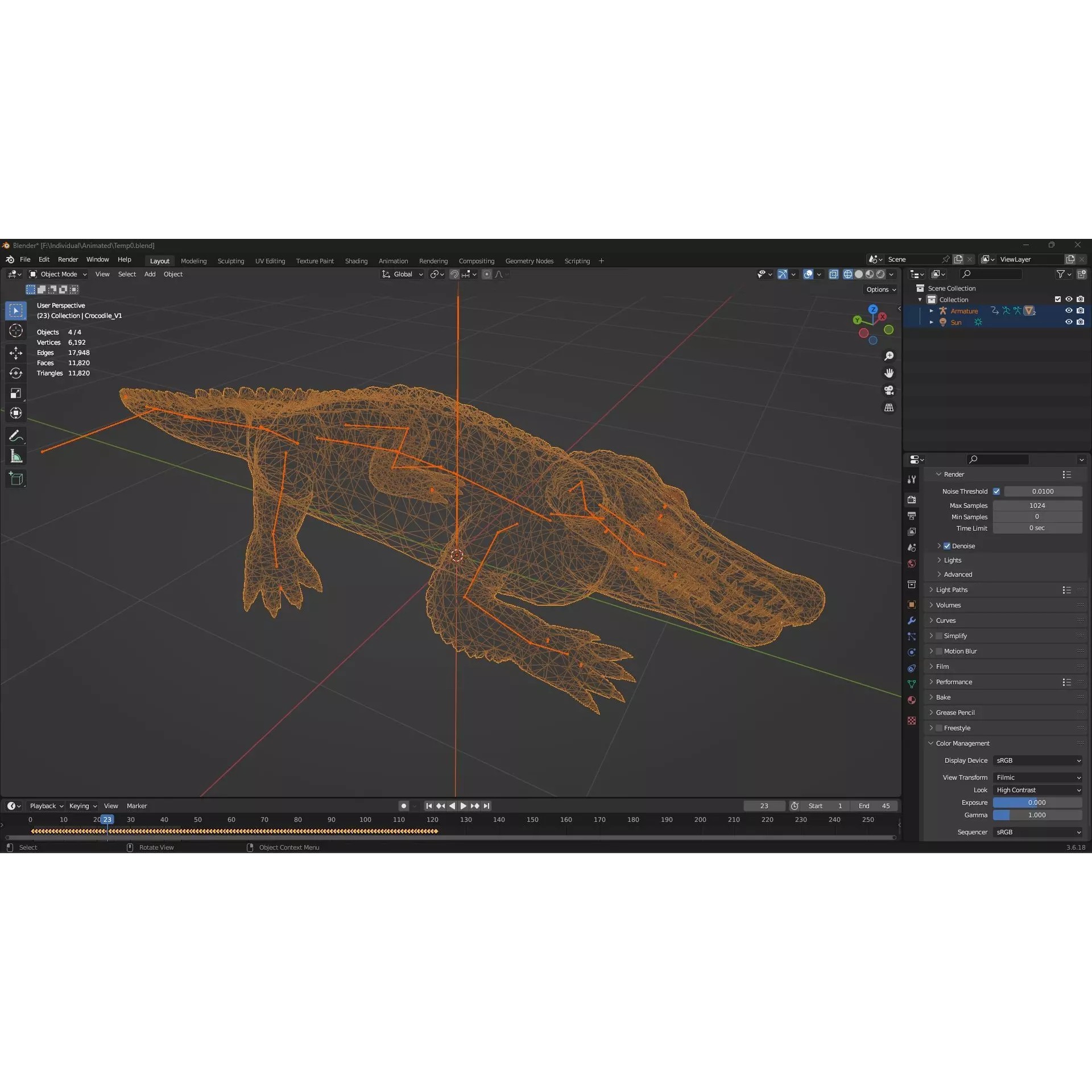The height and width of the screenshot is (1092, 1092).
Task: Click the Options button in viewport header
Action: [x=880, y=289]
